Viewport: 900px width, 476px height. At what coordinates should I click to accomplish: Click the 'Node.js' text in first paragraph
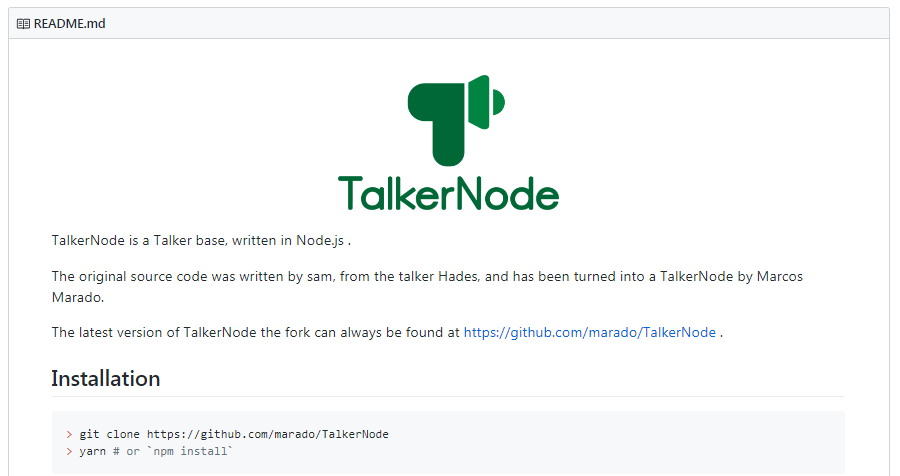pyautogui.click(x=320, y=241)
